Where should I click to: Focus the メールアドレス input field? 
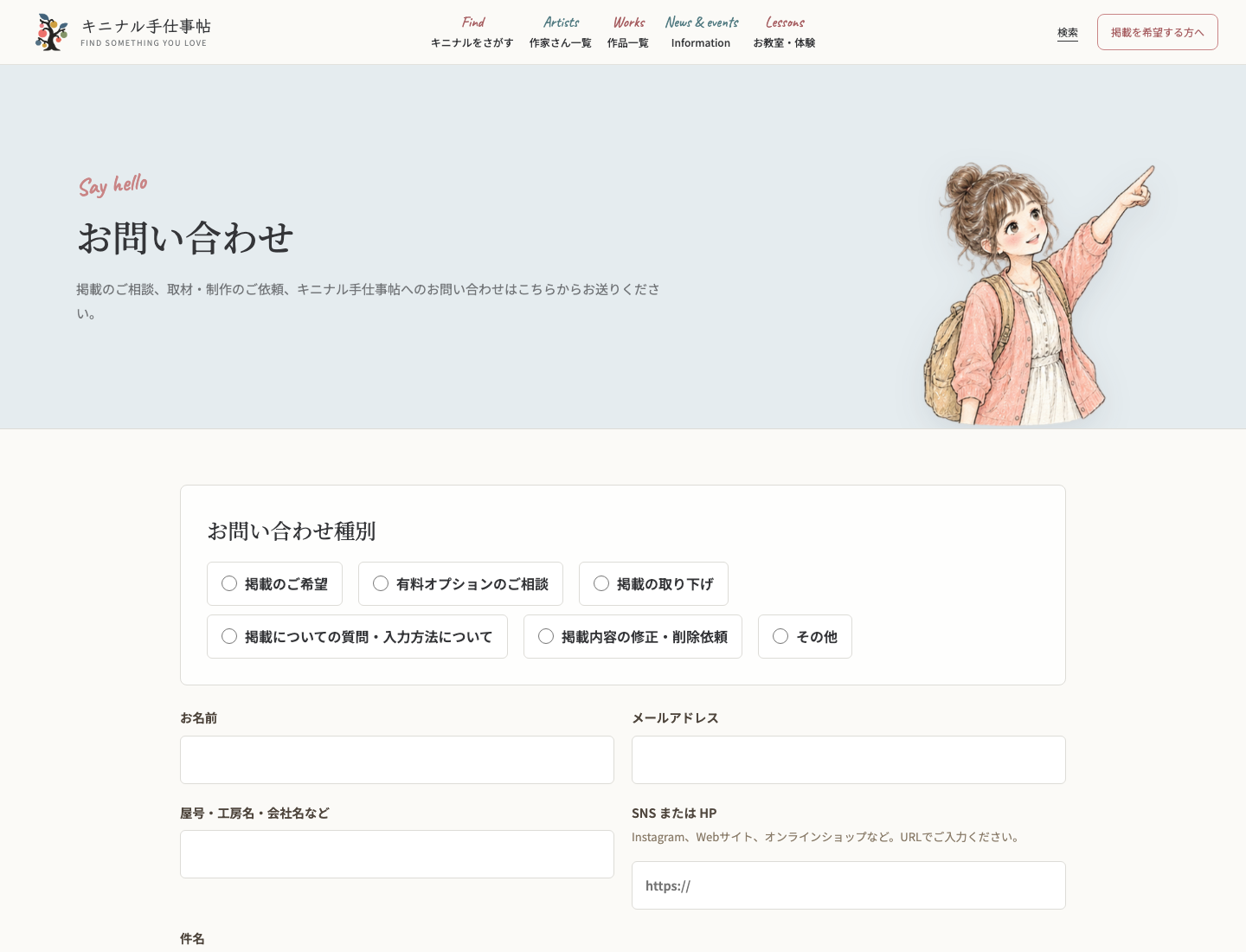849,760
